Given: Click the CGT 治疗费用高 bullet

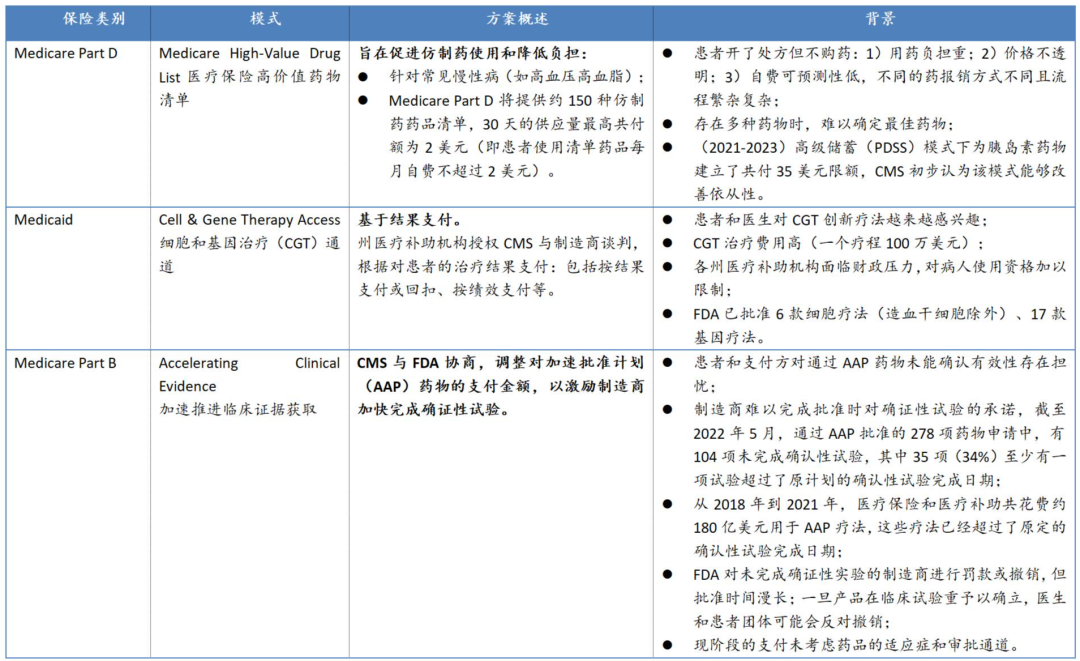Looking at the screenshot, I should (x=837, y=243).
